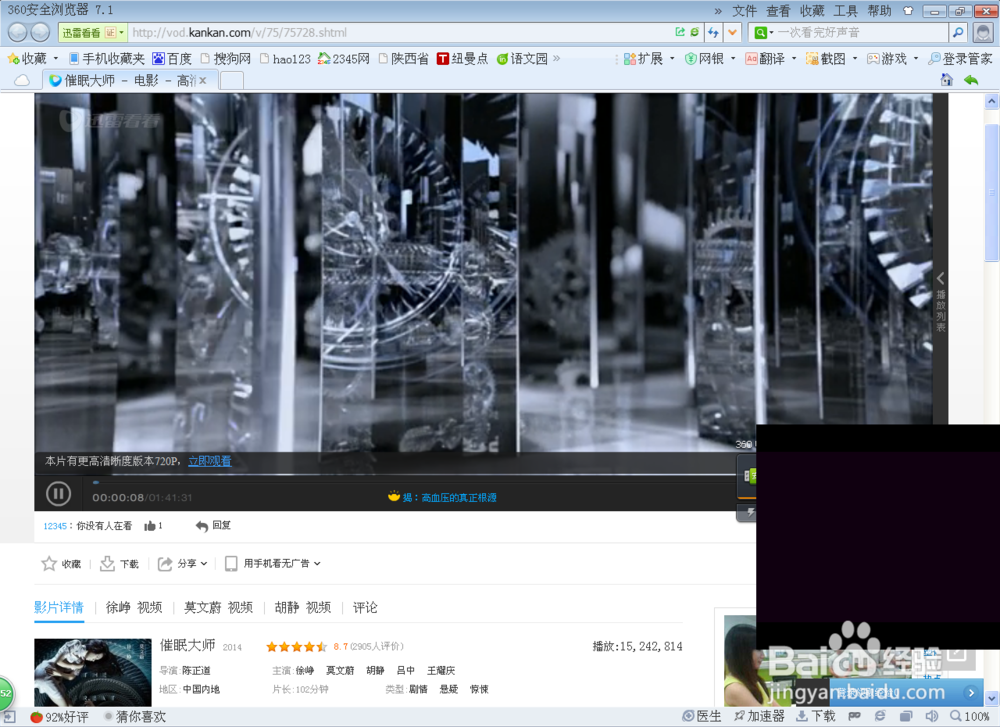Click the 催眠大师 movie poster thumbnail
Viewport: 1000px width, 727px height.
point(92,672)
